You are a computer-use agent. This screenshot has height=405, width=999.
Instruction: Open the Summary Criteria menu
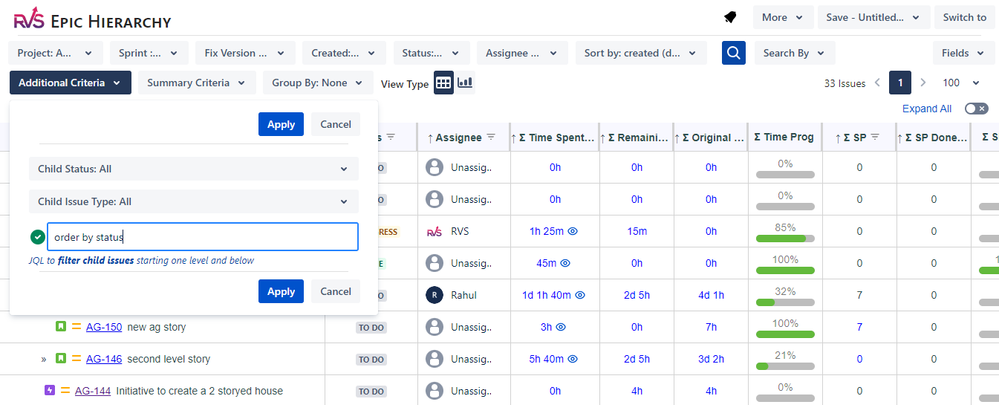tap(197, 83)
